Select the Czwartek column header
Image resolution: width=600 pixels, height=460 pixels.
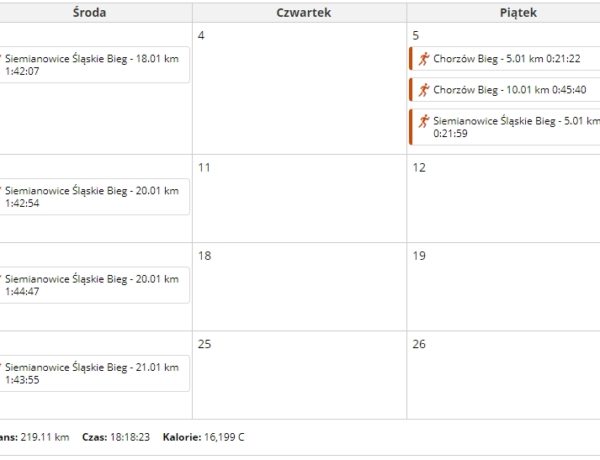(303, 13)
